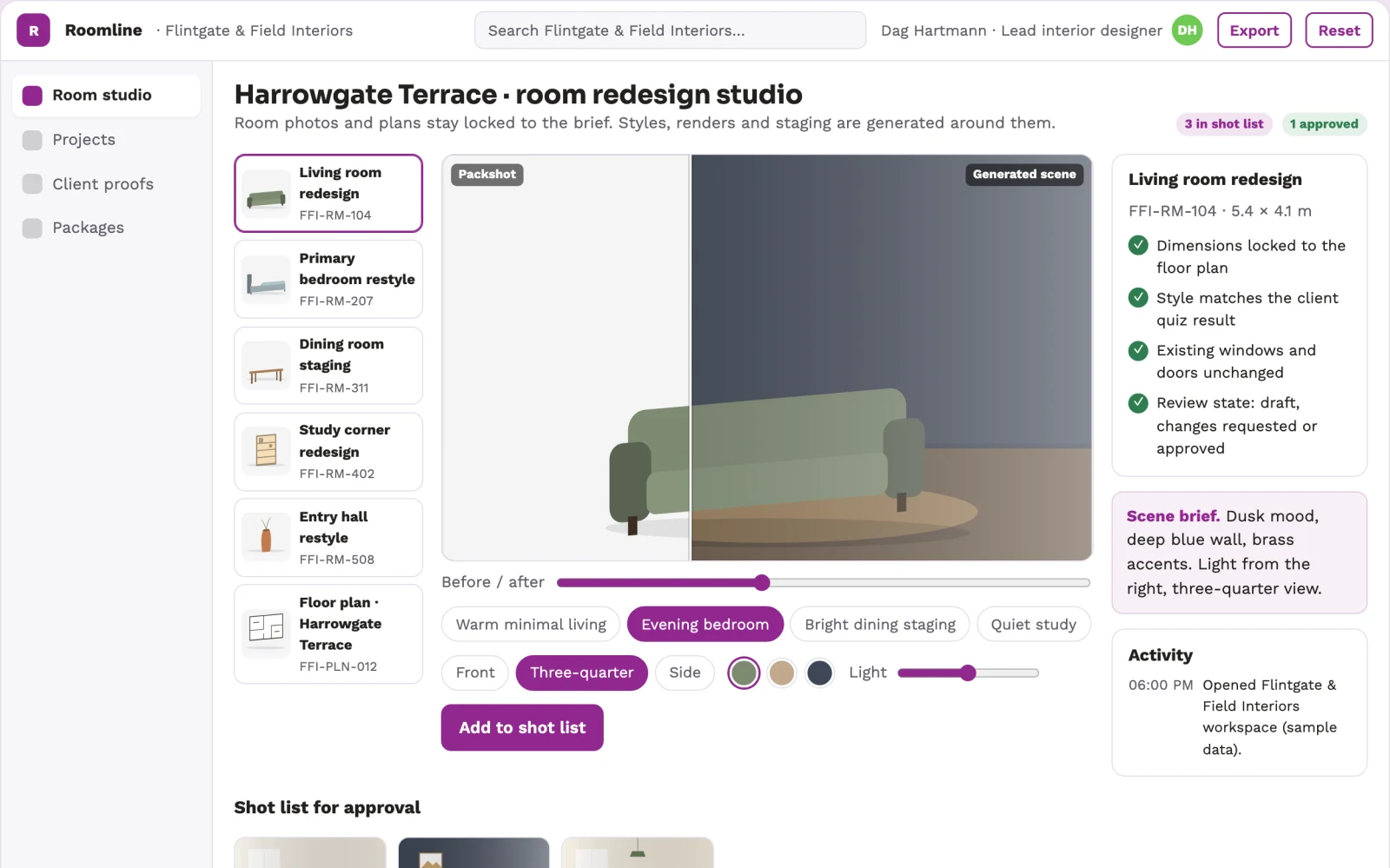Click the 1 approved badge

pos(1323,124)
